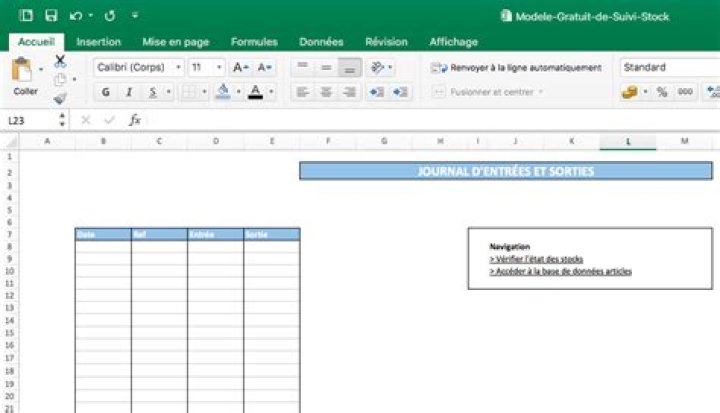This screenshot has height=413, width=720.
Task: Apply thousands separator 000 icon
Action: point(685,92)
